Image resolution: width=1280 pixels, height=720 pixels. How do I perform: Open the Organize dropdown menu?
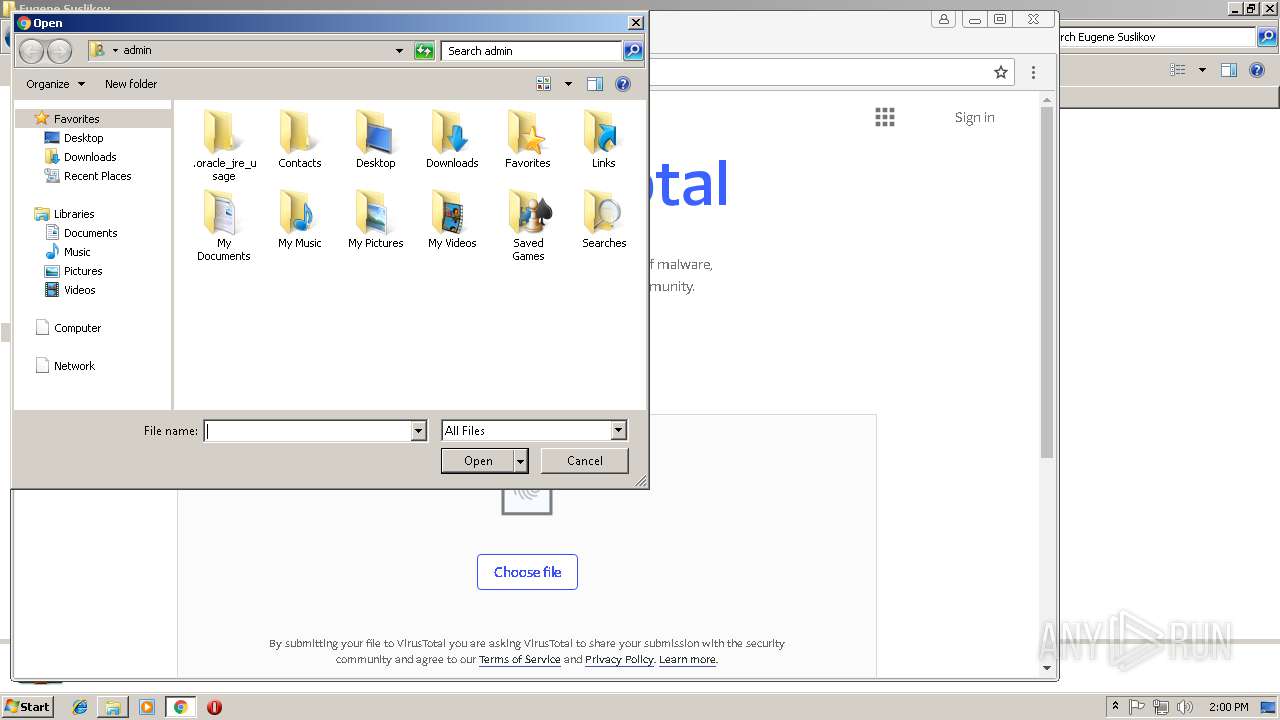(x=55, y=84)
